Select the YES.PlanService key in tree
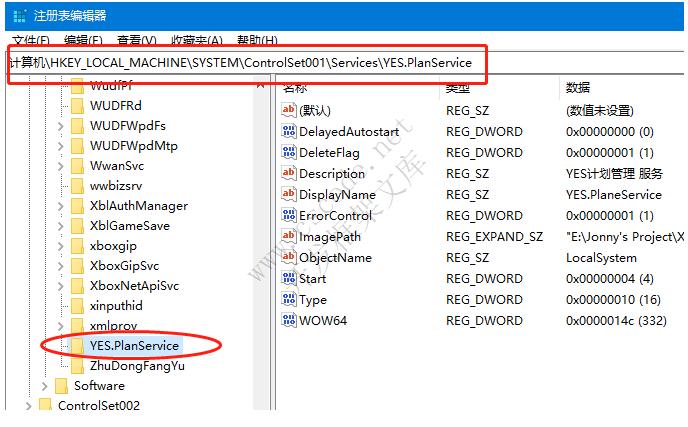 coord(134,346)
